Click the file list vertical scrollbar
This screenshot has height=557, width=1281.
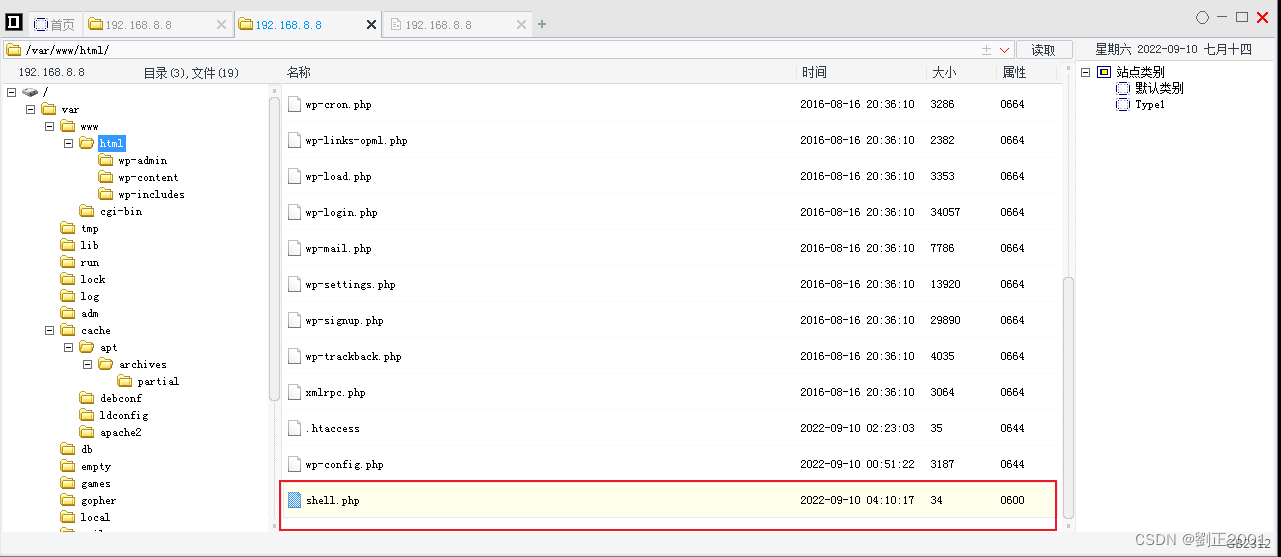pyautogui.click(x=1068, y=398)
